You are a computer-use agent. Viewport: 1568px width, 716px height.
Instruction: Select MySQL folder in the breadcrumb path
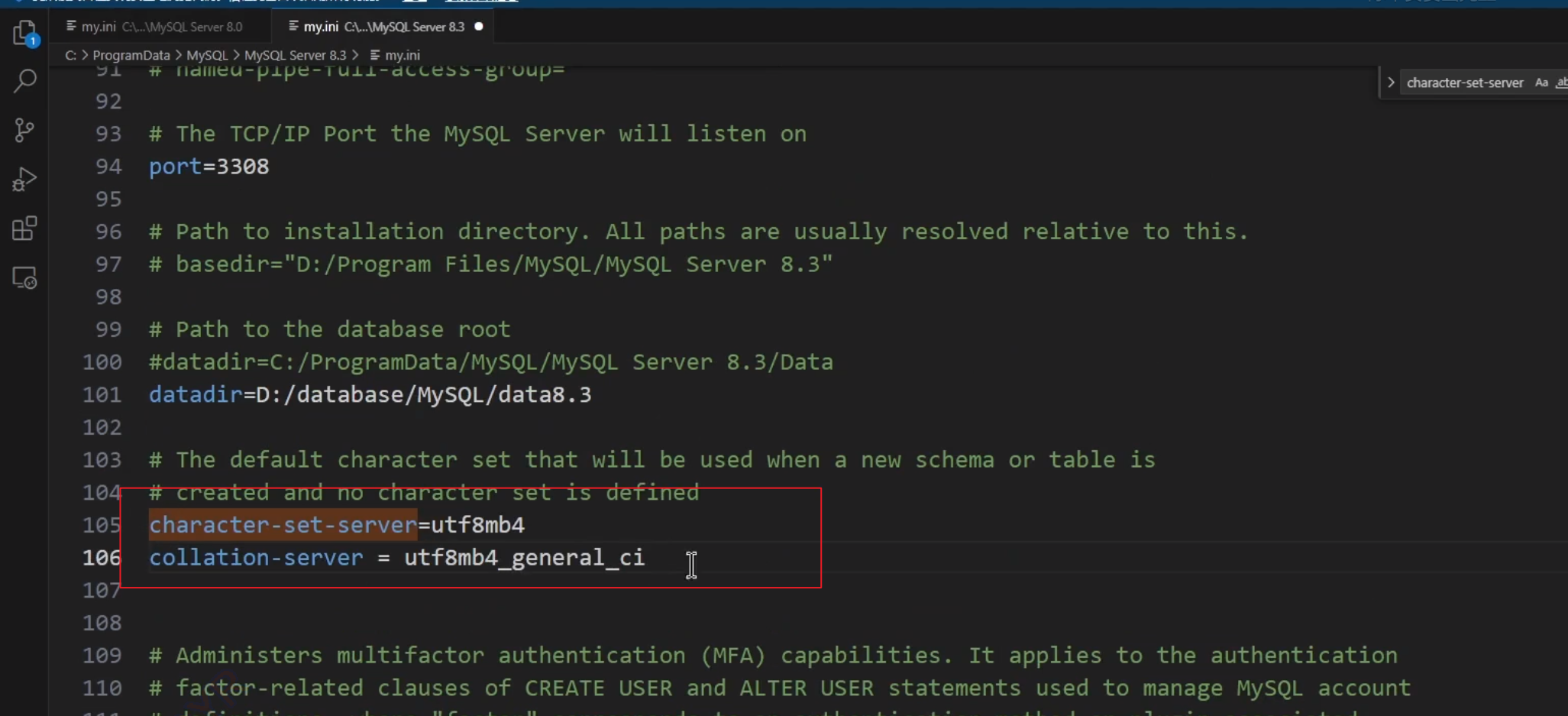click(207, 55)
